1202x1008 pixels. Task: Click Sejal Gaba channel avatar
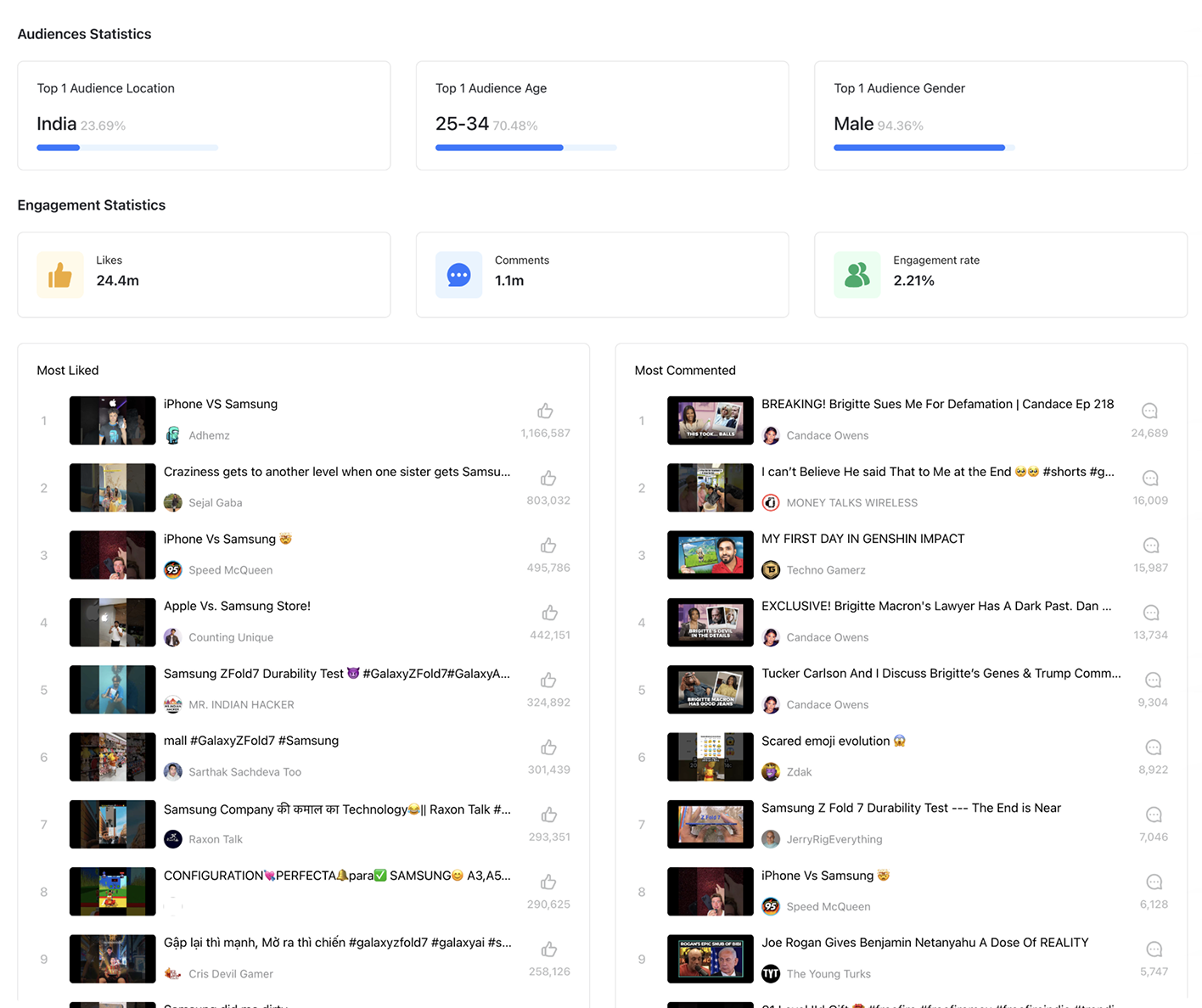point(173,502)
